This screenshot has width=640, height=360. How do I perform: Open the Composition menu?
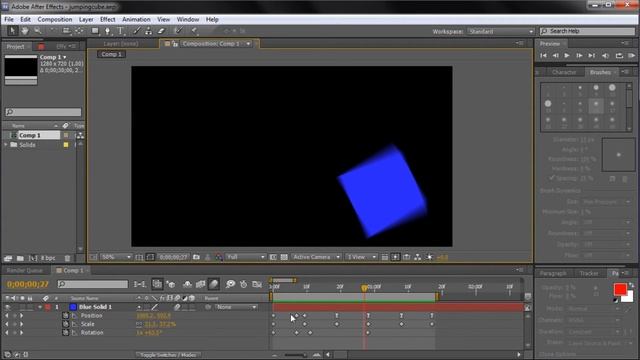click(55, 19)
